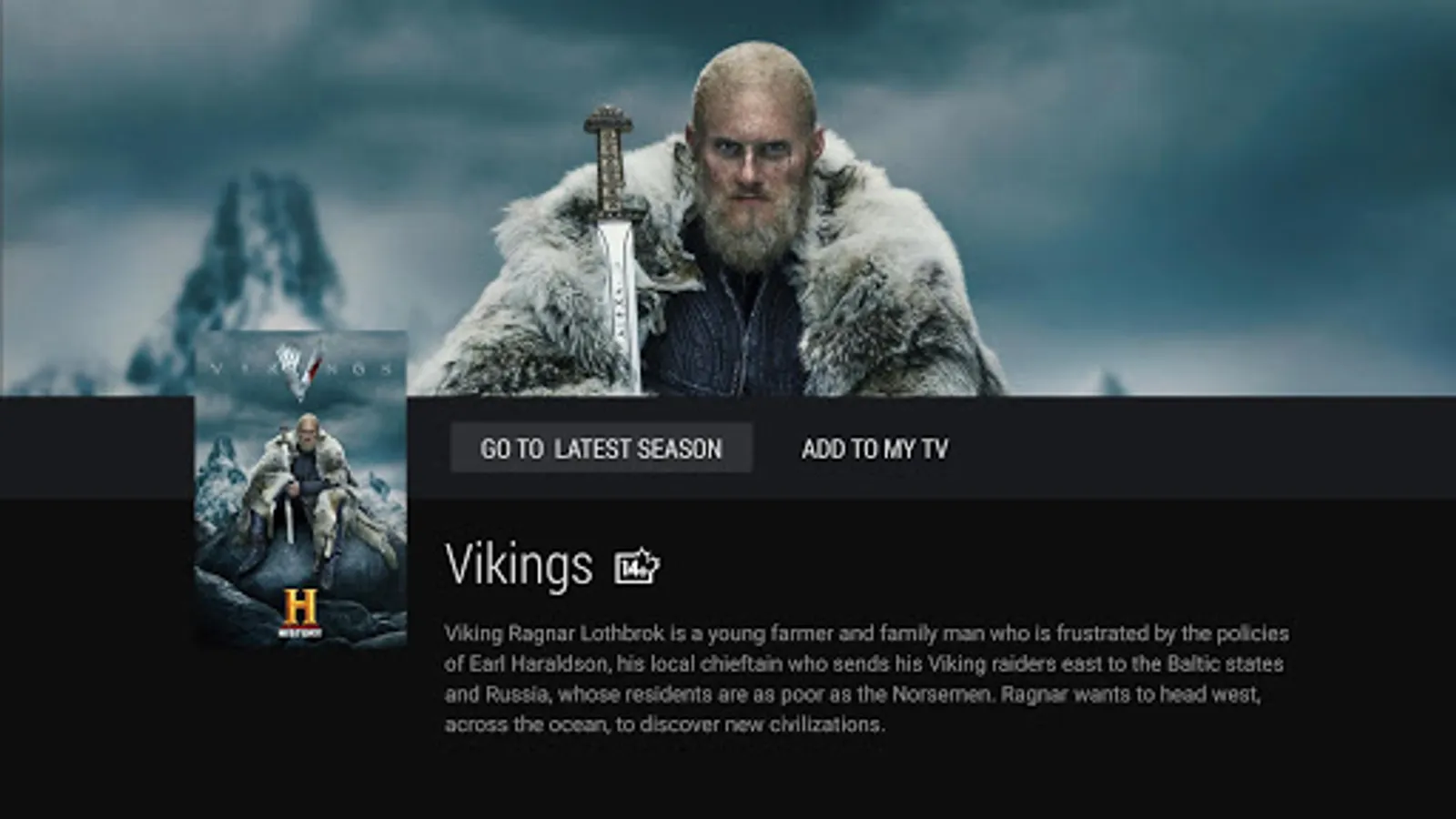Viewport: 1456px width, 819px height.
Task: Click the show synopsis paragraph
Action: tap(866, 679)
